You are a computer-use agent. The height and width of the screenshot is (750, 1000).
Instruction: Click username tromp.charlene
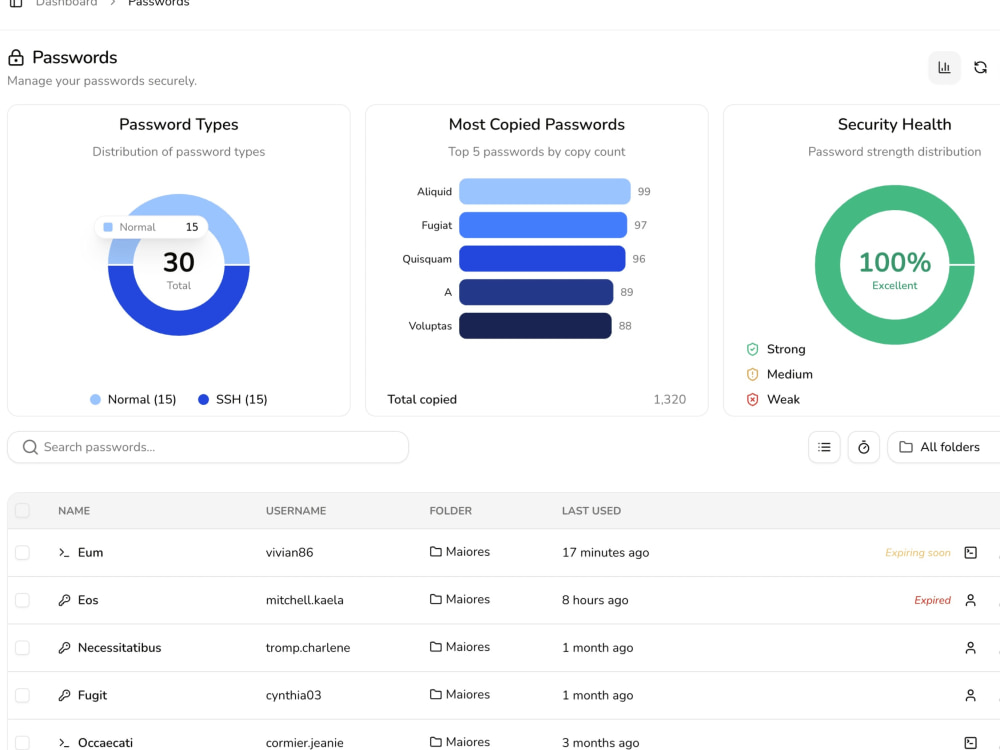point(308,647)
